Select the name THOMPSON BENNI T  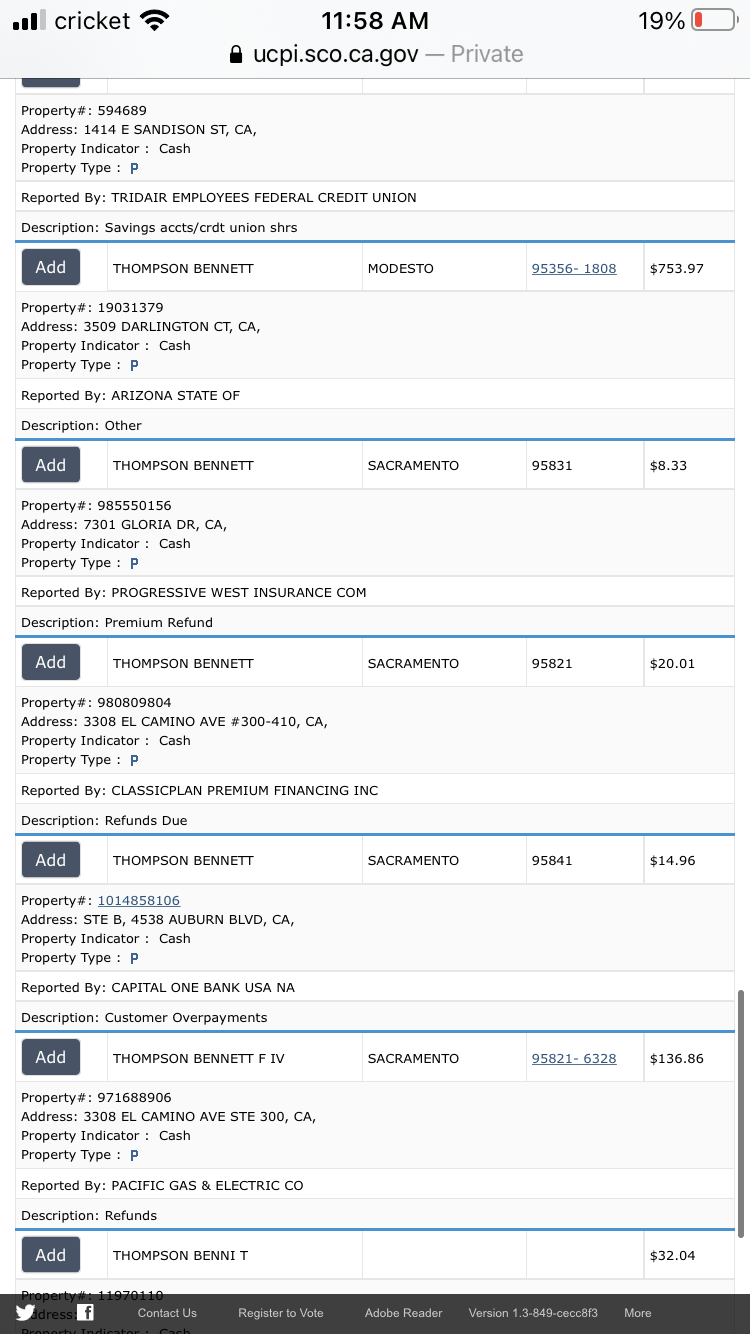point(180,1255)
